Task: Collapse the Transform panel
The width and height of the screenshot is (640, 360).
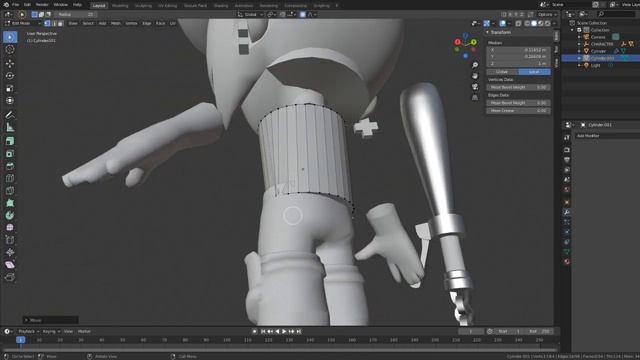Action: pos(487,32)
